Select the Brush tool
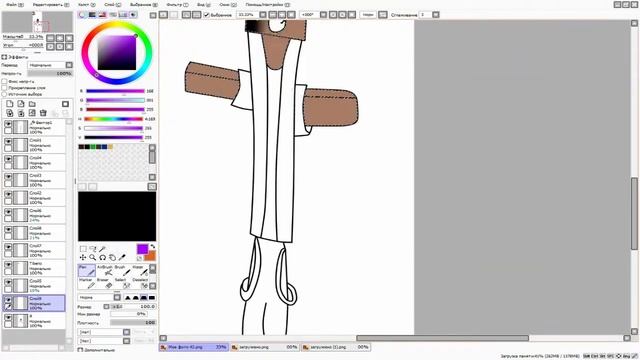This screenshot has width=640, height=360. [122, 271]
